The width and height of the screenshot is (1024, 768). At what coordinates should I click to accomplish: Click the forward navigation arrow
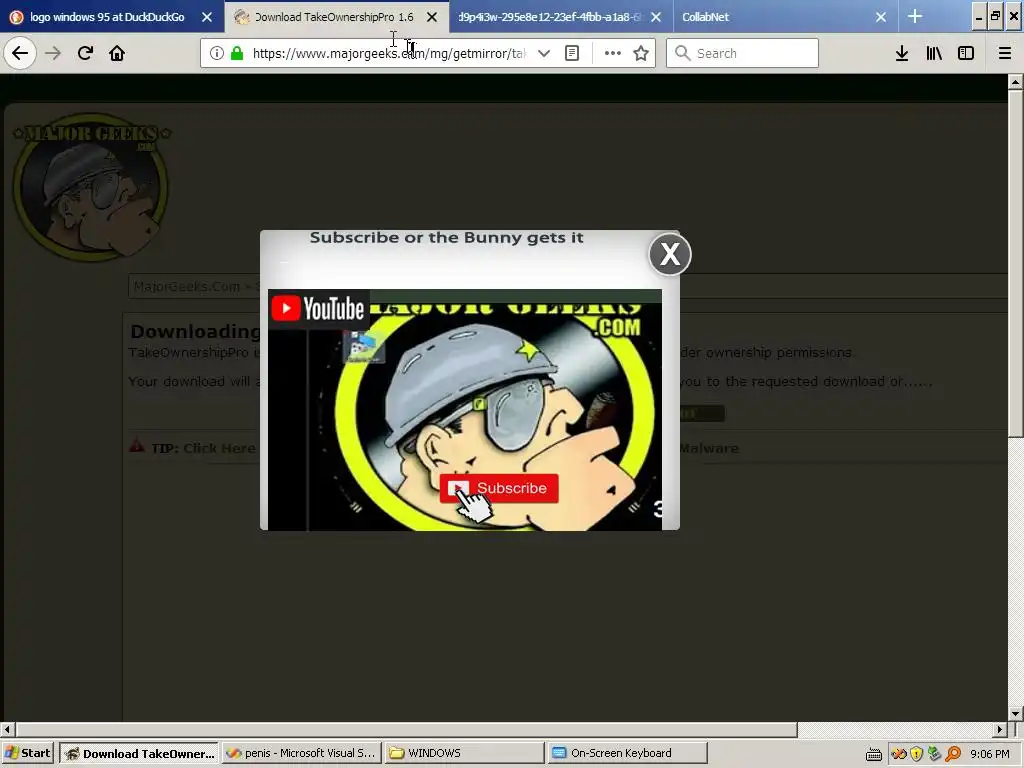coord(53,53)
